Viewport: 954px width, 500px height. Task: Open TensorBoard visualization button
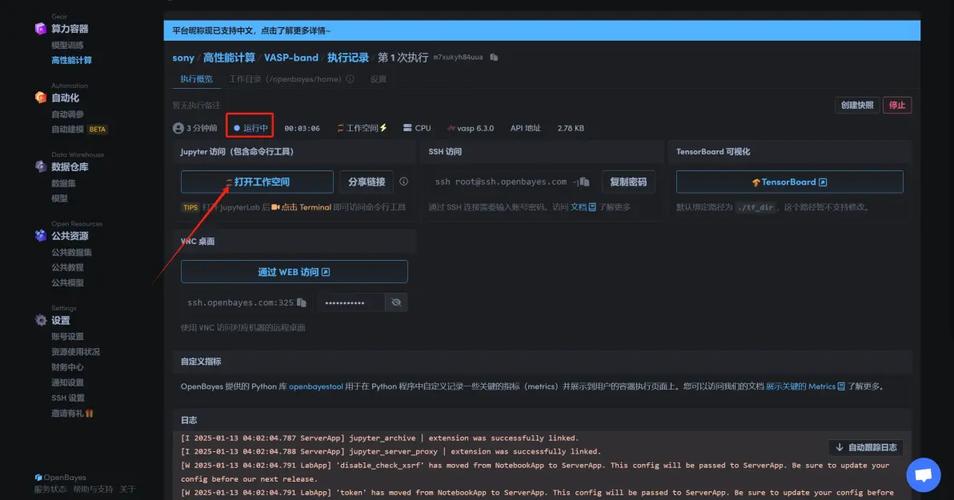coord(789,182)
